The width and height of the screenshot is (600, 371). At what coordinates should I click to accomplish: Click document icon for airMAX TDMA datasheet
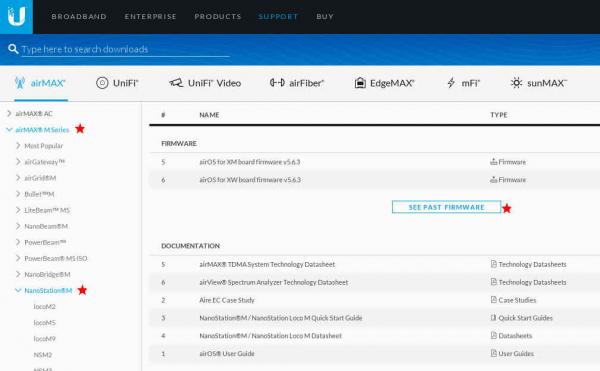pos(494,264)
